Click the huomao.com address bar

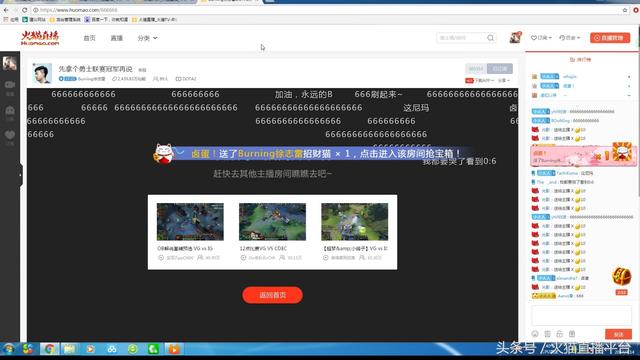pyautogui.click(x=327, y=10)
